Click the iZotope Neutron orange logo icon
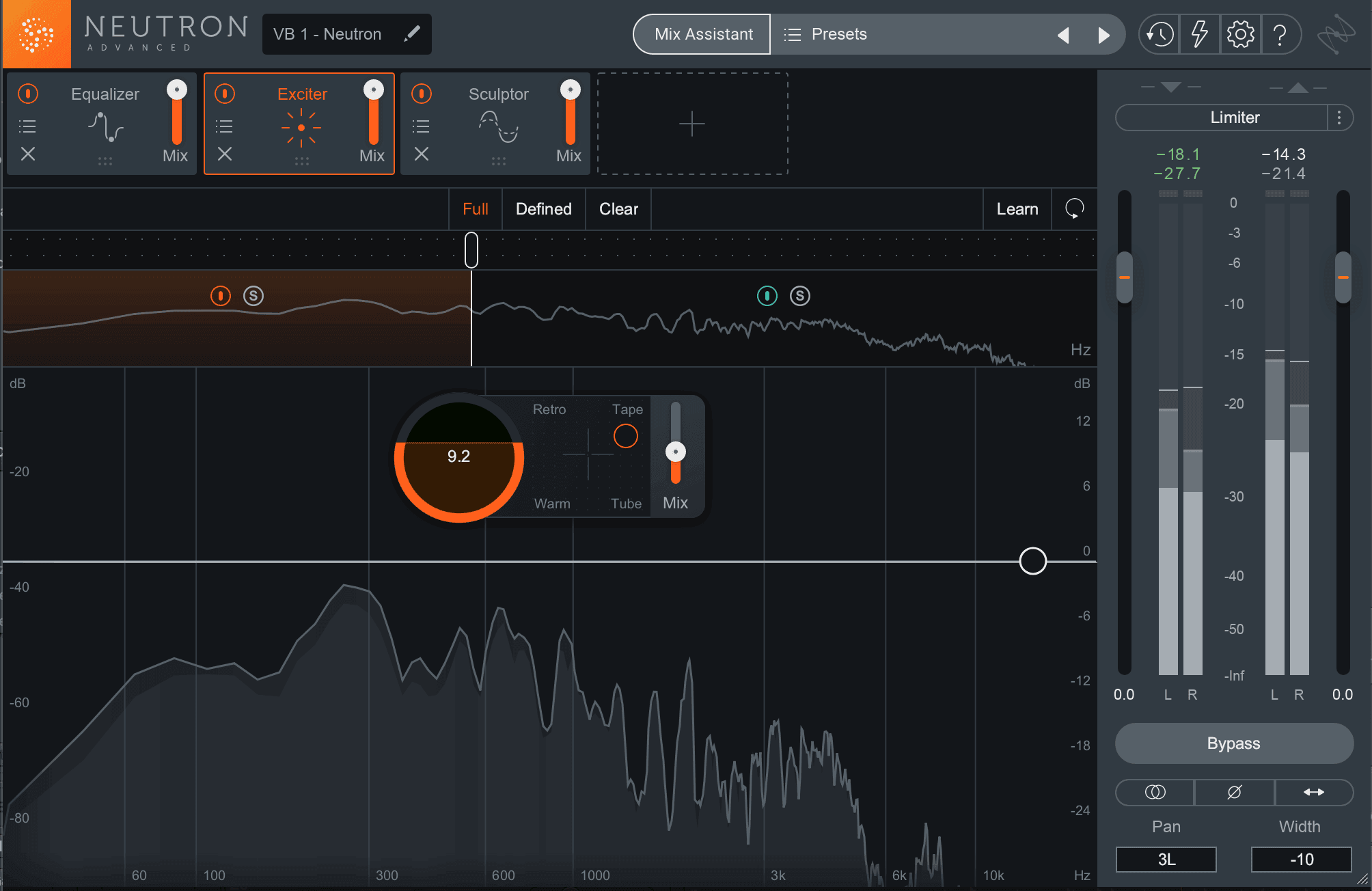1372x891 pixels. [x=36, y=34]
